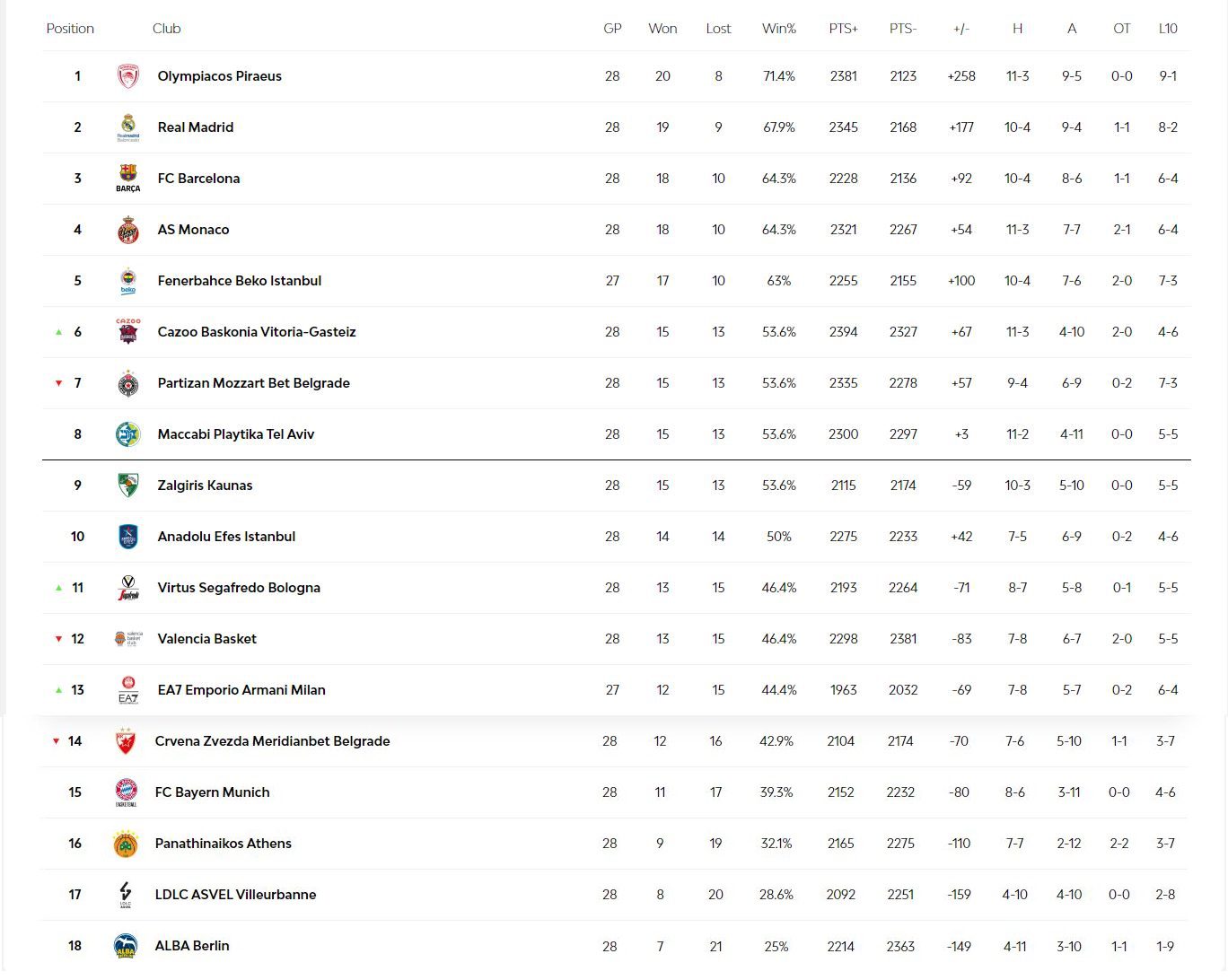Click the Real Madrid crest icon
The image size is (1228, 980).
tap(128, 127)
